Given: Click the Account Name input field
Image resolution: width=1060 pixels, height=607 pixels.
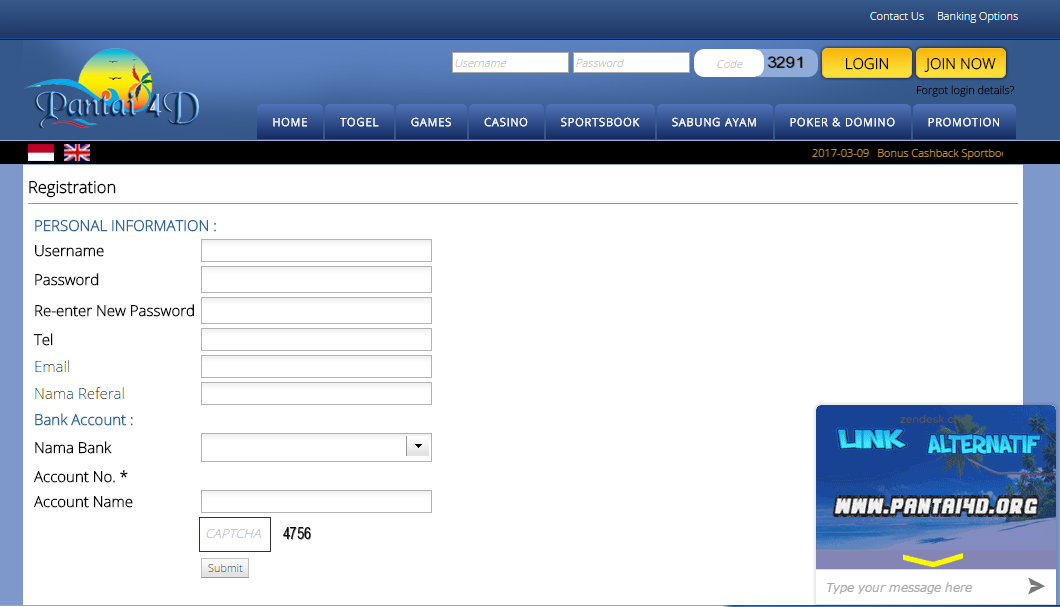Looking at the screenshot, I should (316, 502).
